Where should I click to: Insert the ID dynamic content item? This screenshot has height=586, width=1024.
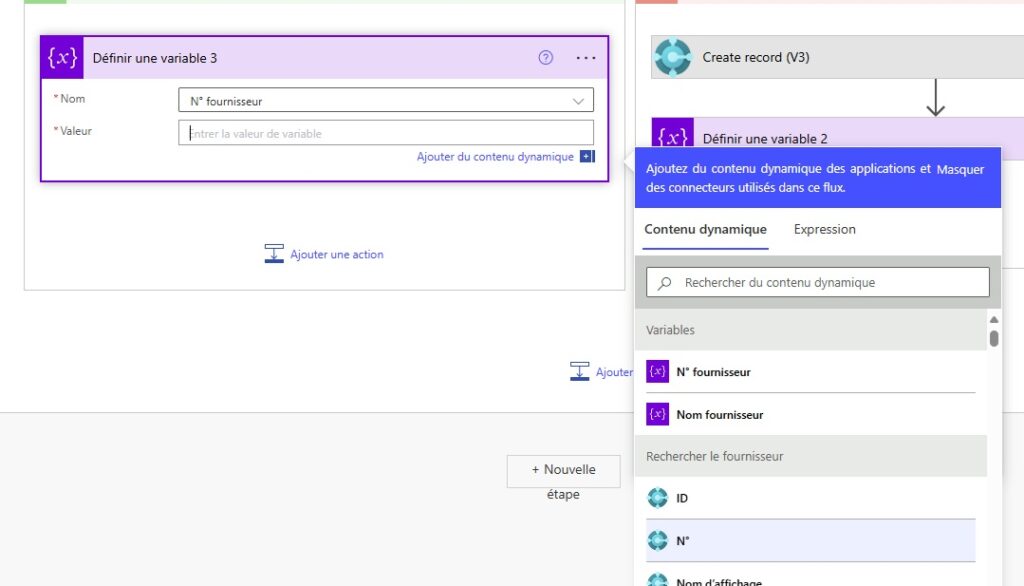click(x=681, y=498)
